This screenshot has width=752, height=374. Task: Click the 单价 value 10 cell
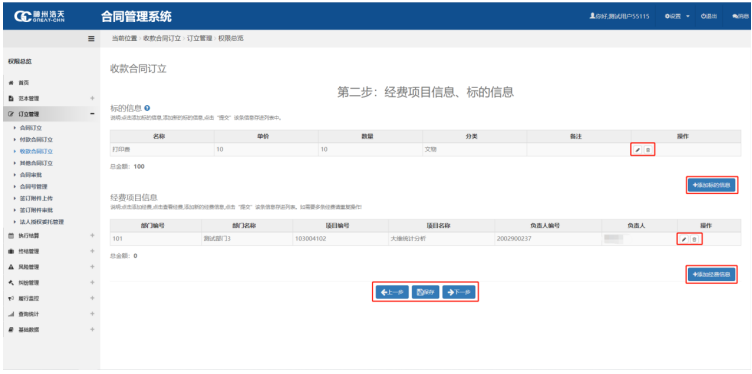click(266, 150)
